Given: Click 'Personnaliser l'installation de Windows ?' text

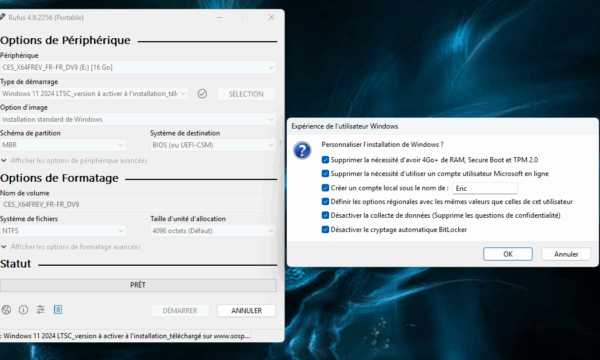Looking at the screenshot, I should [x=382, y=145].
